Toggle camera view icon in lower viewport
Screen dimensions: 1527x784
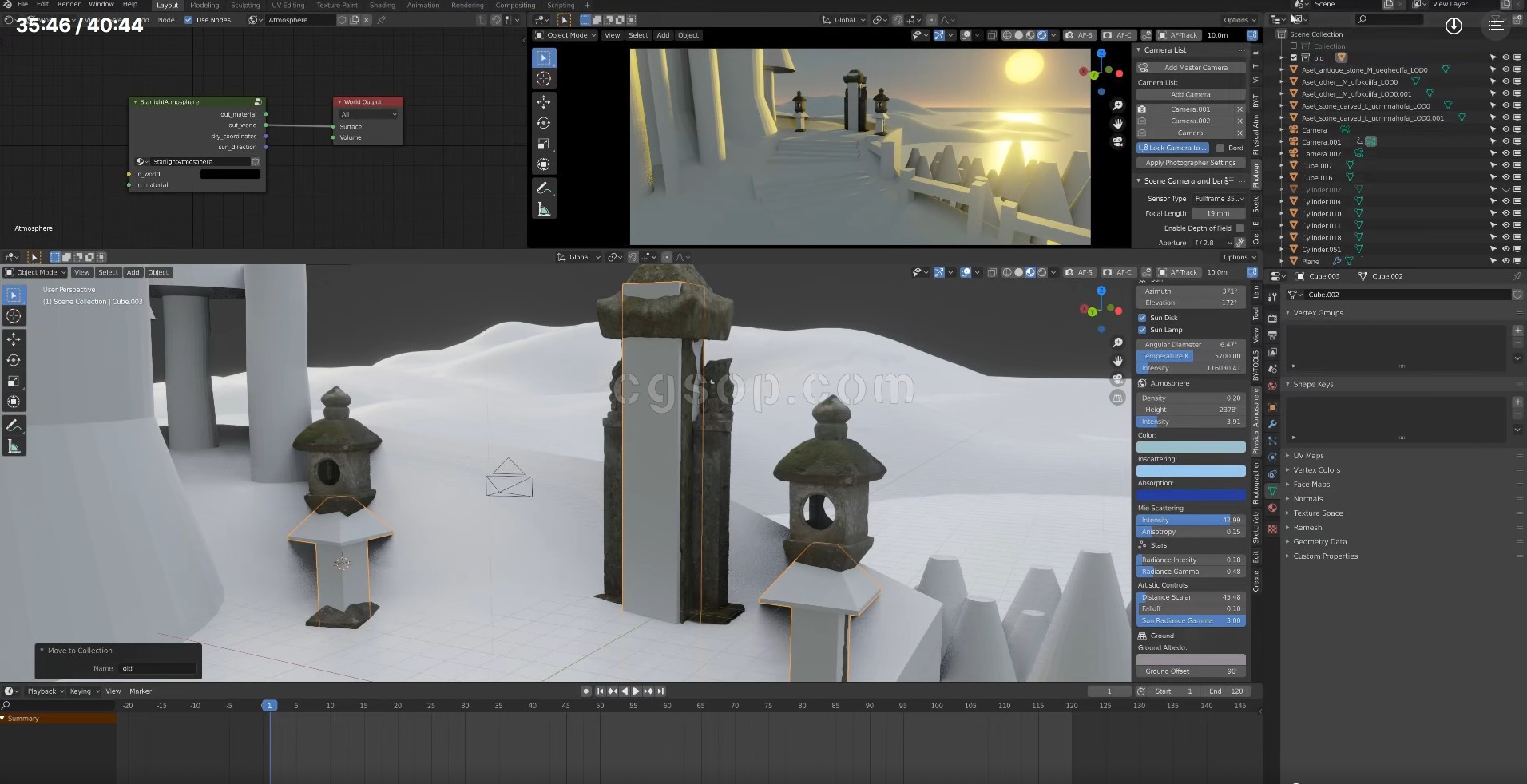[x=1118, y=379]
